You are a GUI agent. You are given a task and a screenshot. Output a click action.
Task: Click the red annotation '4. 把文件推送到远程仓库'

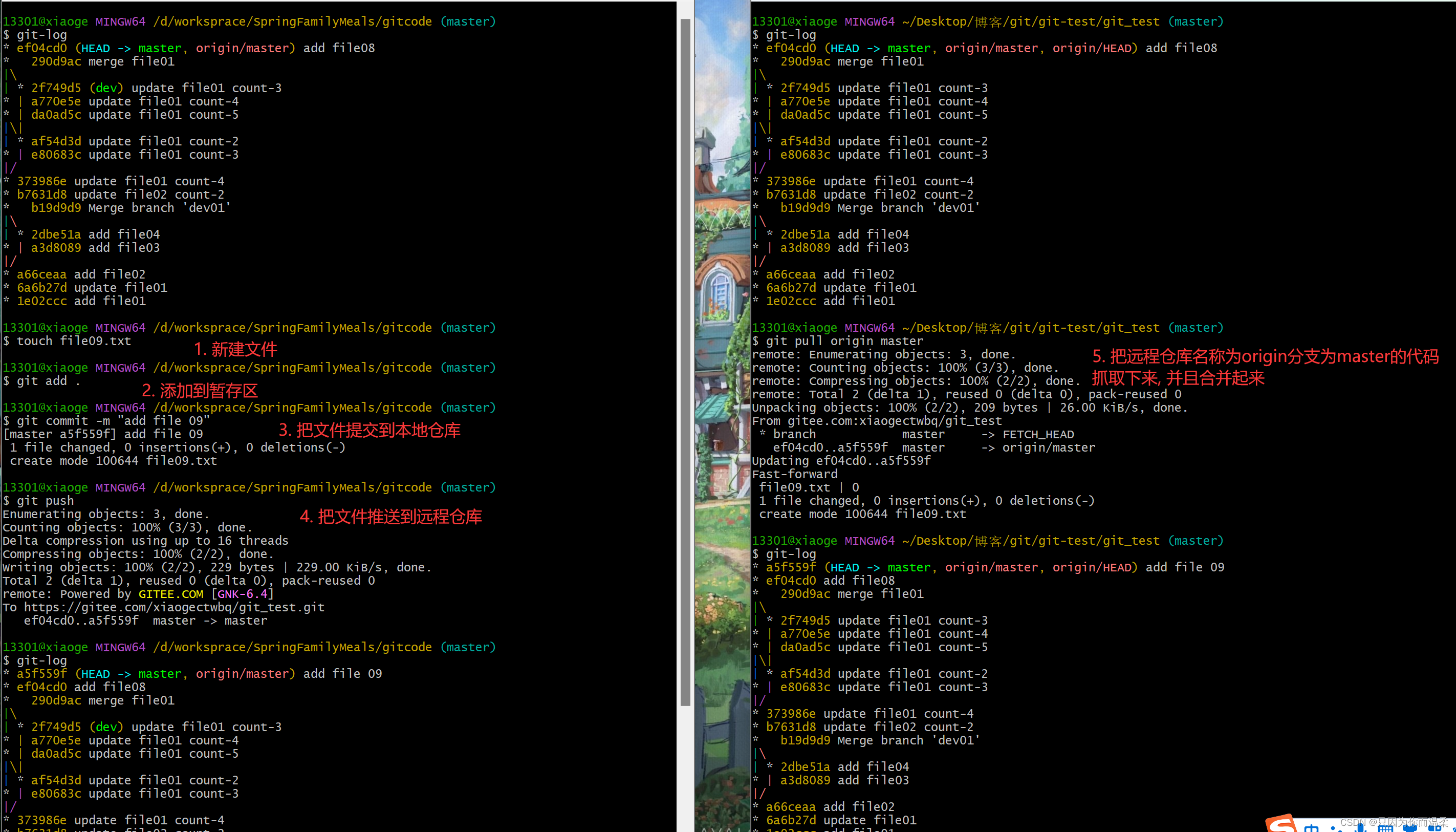(x=390, y=517)
